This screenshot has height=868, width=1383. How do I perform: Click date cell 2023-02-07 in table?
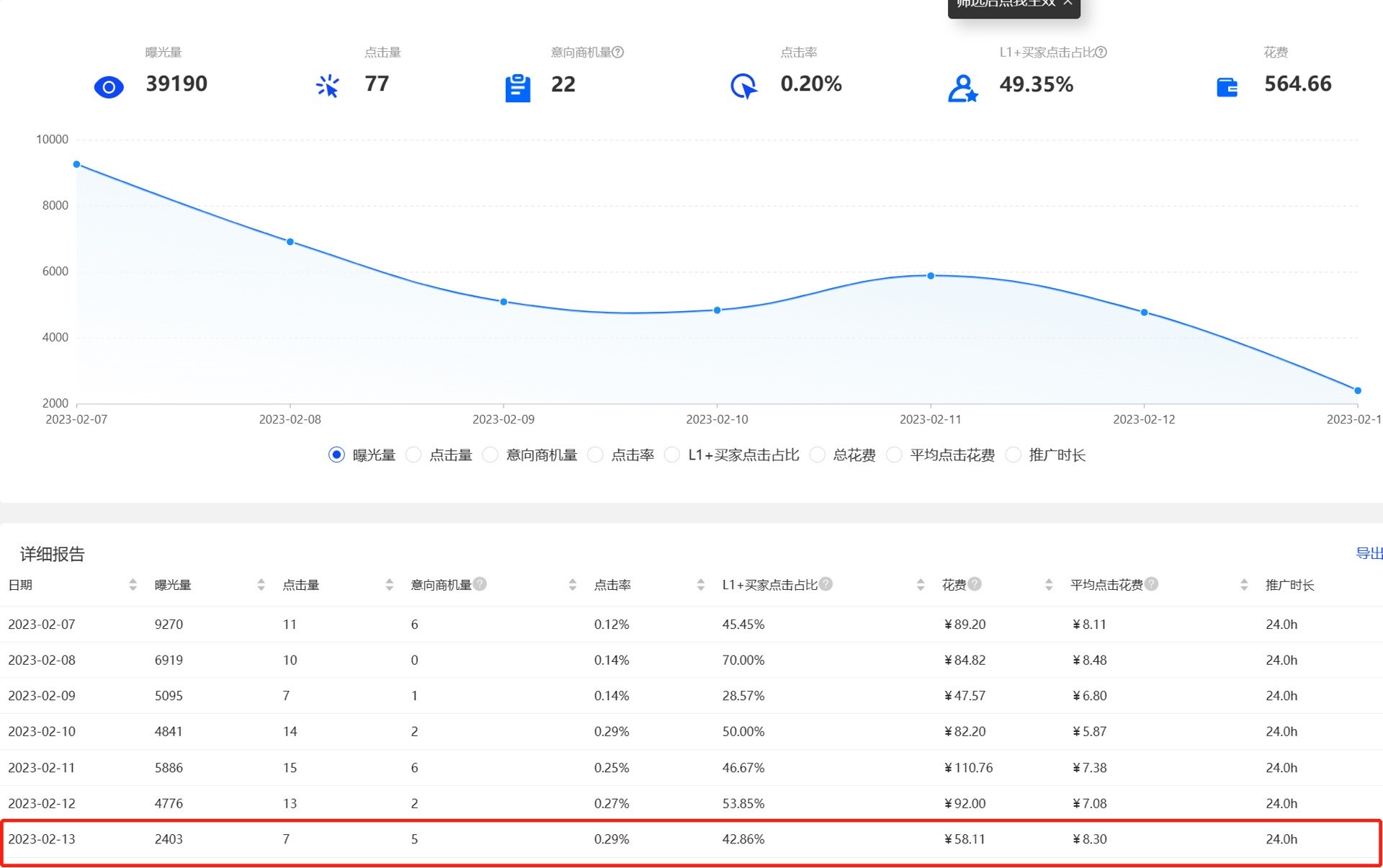coord(42,625)
